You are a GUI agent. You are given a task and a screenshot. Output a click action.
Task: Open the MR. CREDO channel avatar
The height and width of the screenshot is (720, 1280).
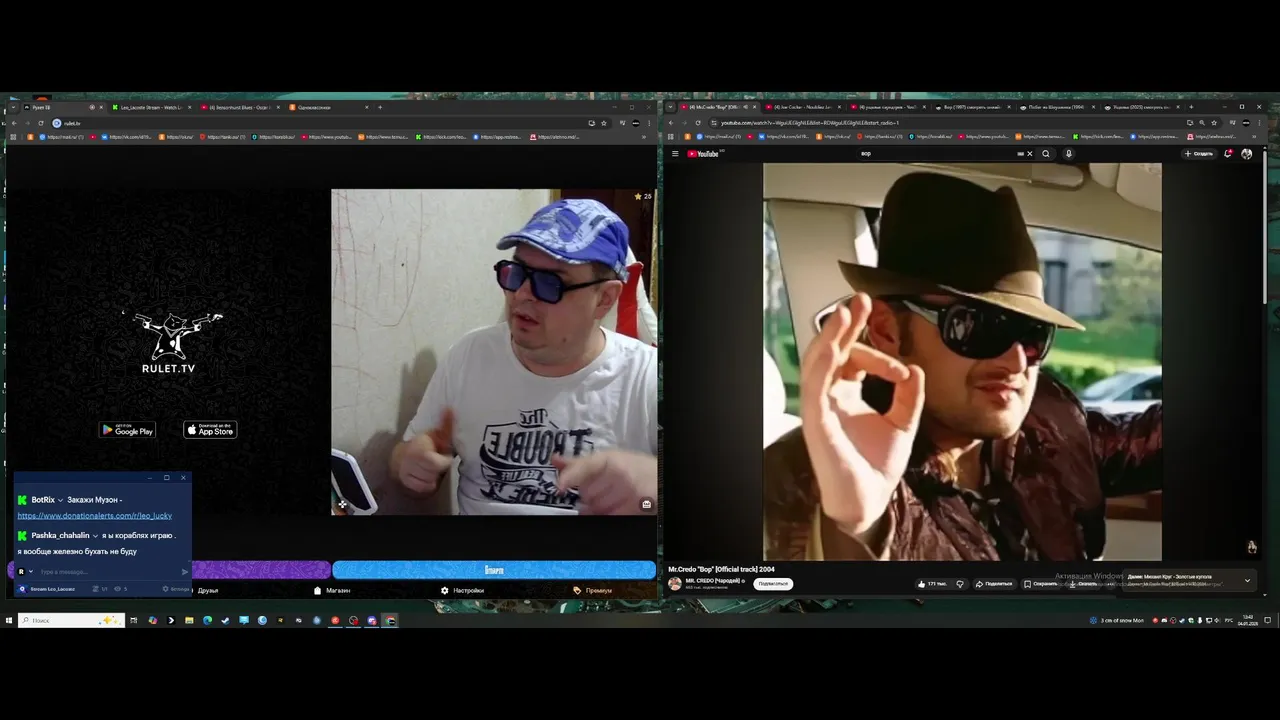pos(675,583)
